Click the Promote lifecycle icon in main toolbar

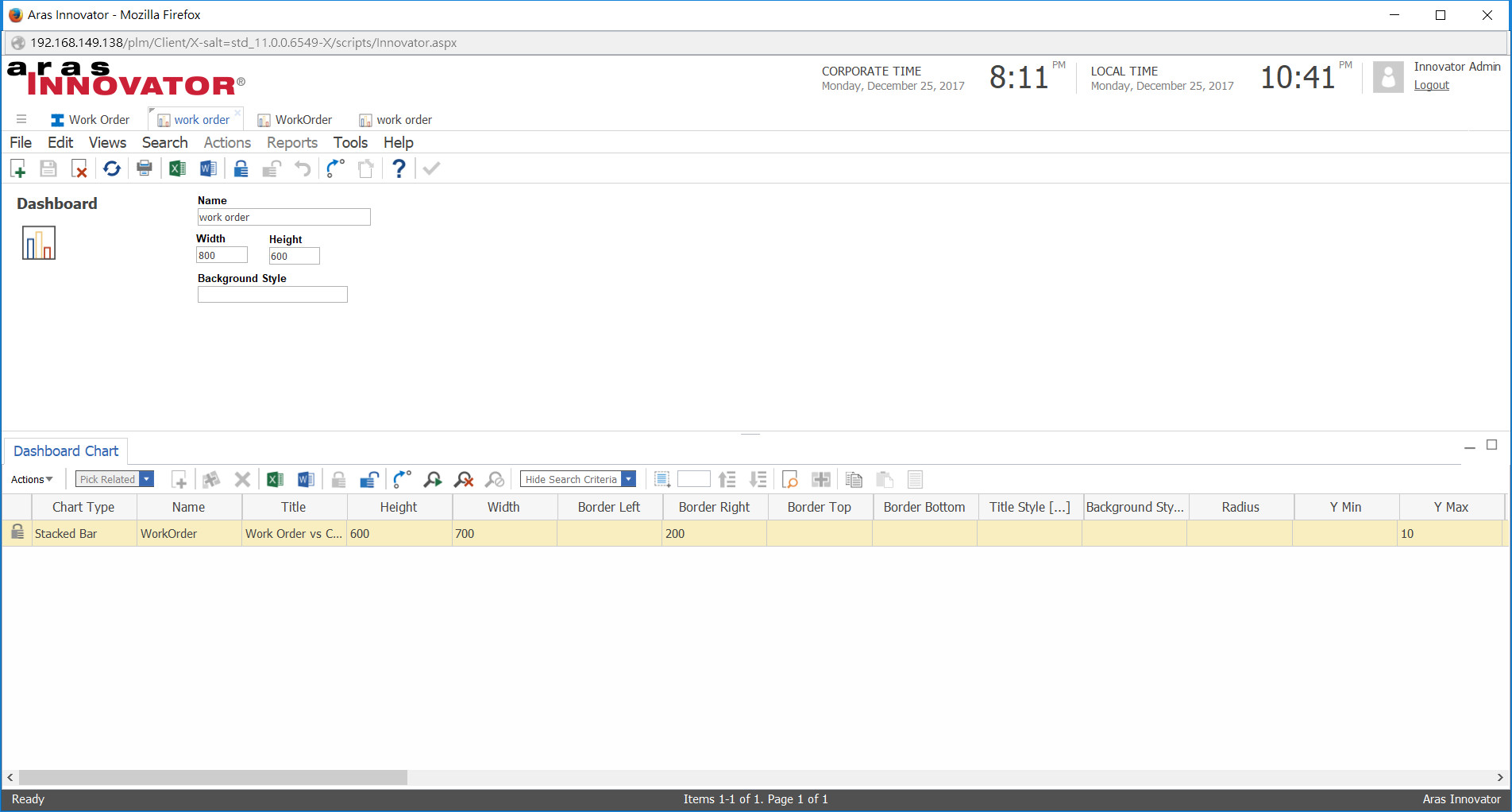coord(335,168)
